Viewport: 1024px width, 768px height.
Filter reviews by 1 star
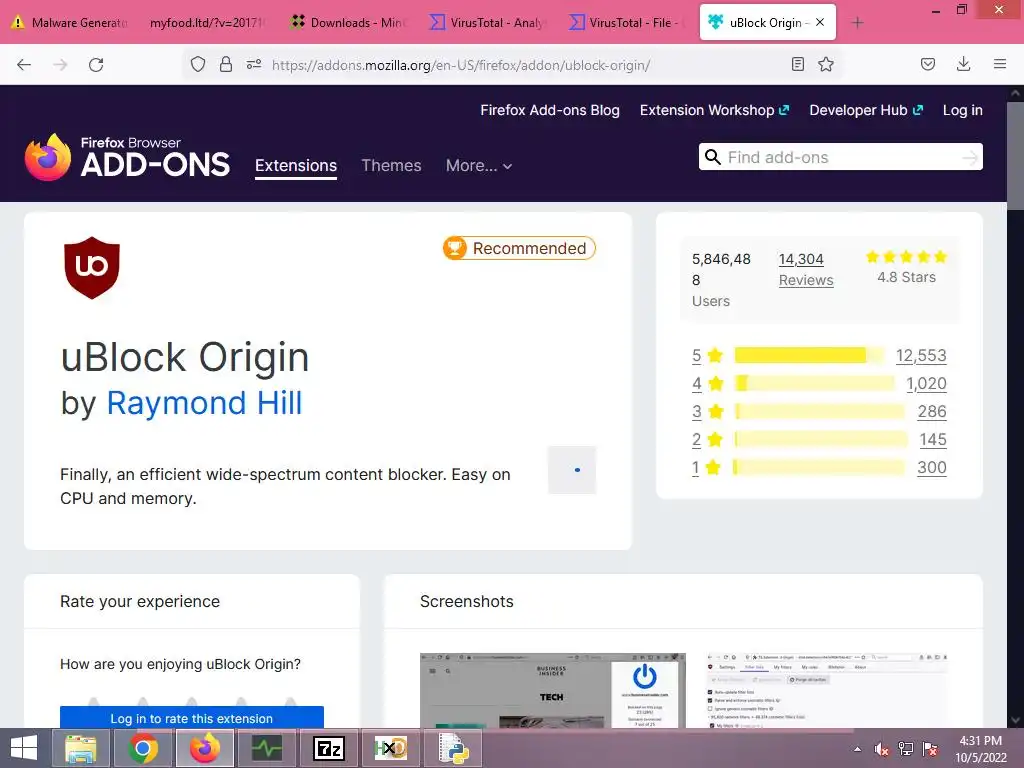pyautogui.click(x=706, y=468)
